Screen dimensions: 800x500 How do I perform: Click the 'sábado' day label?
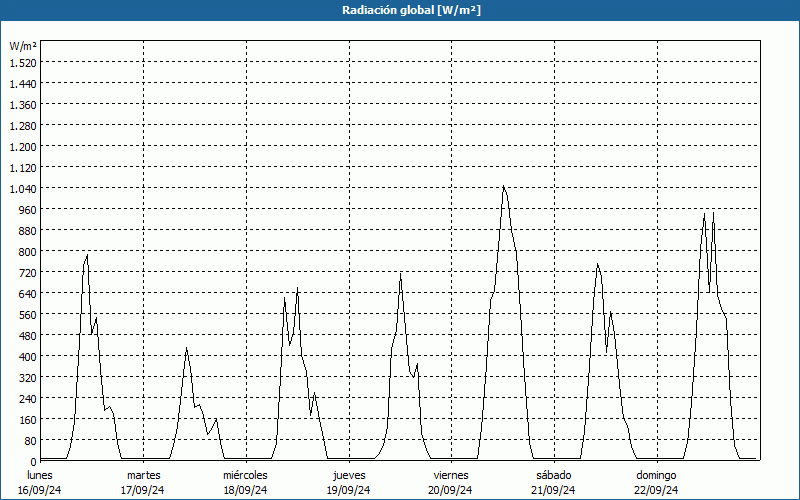click(554, 475)
